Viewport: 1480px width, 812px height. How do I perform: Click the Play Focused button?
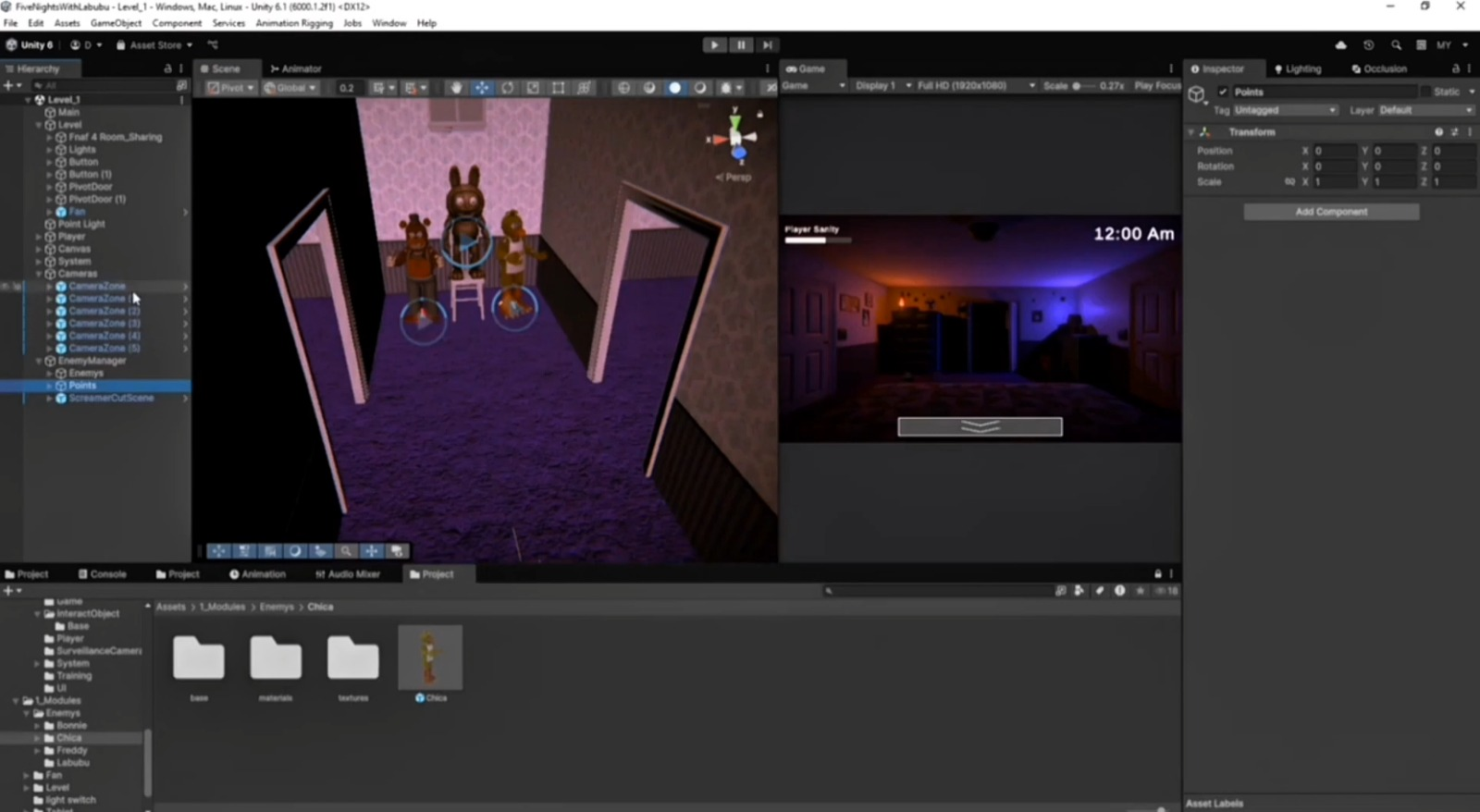point(1158,85)
